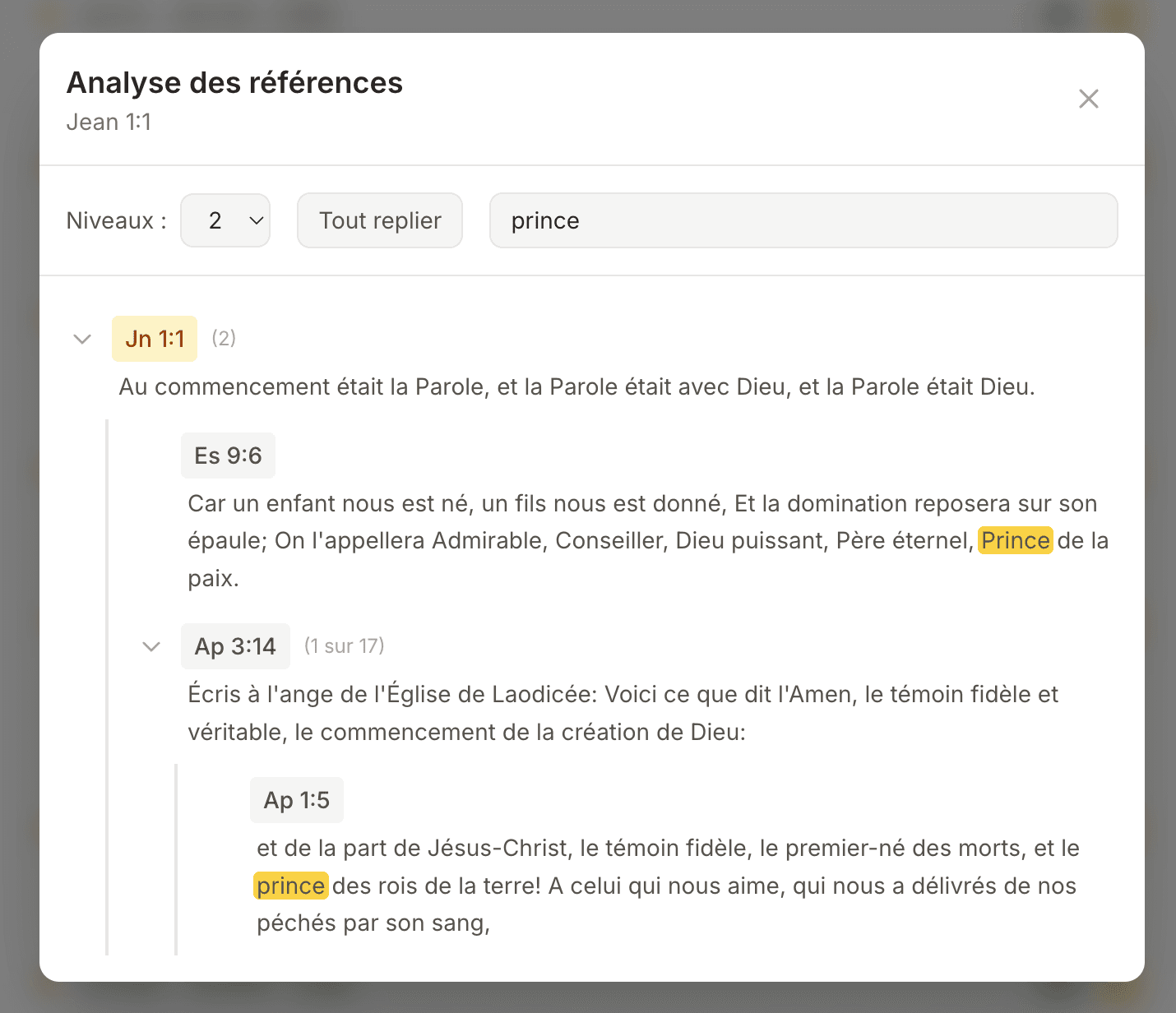This screenshot has width=1176, height=1013.
Task: Open the Ap 3:14 verse reference
Action: coord(235,646)
